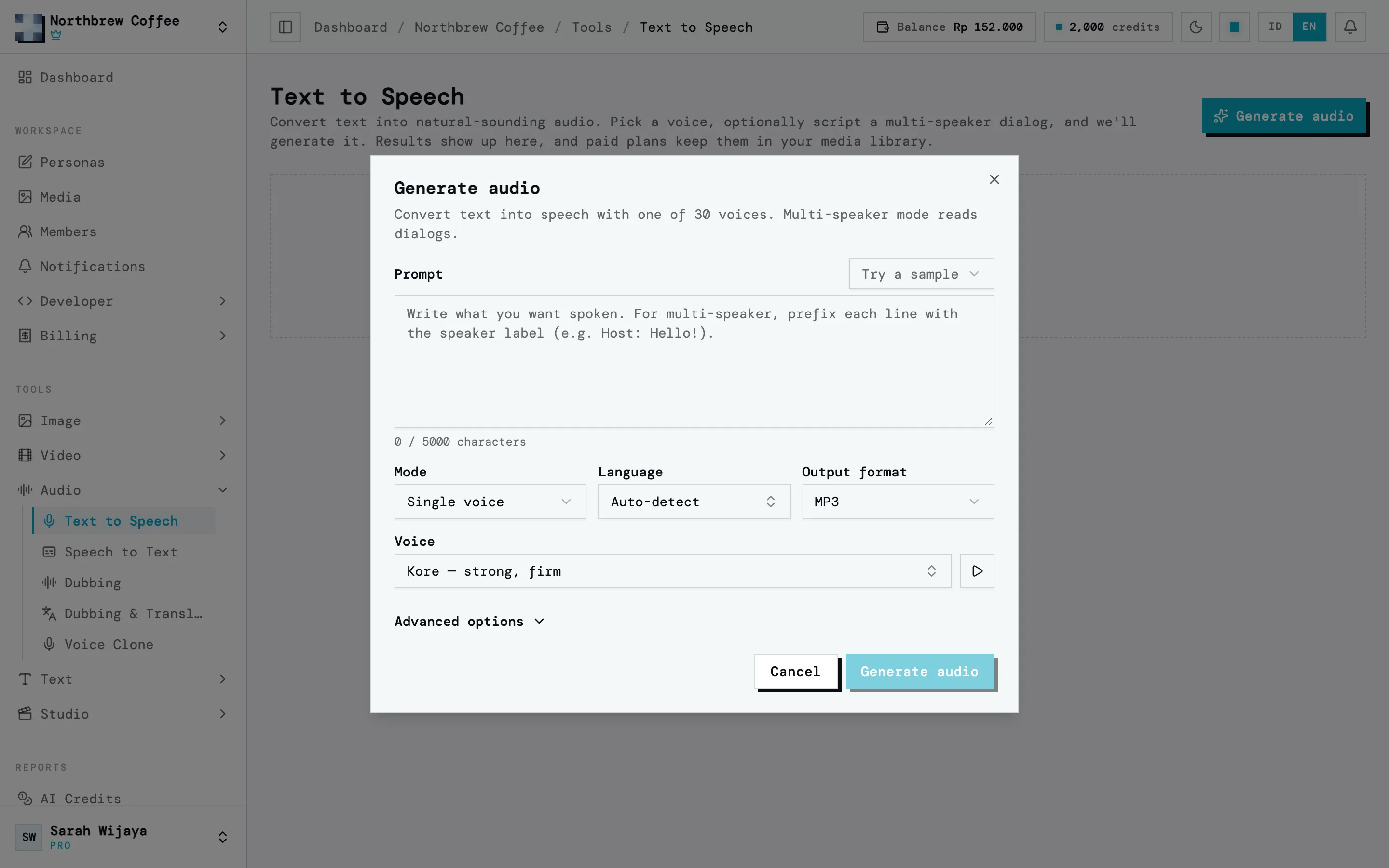Expand the Billing section

123,336
